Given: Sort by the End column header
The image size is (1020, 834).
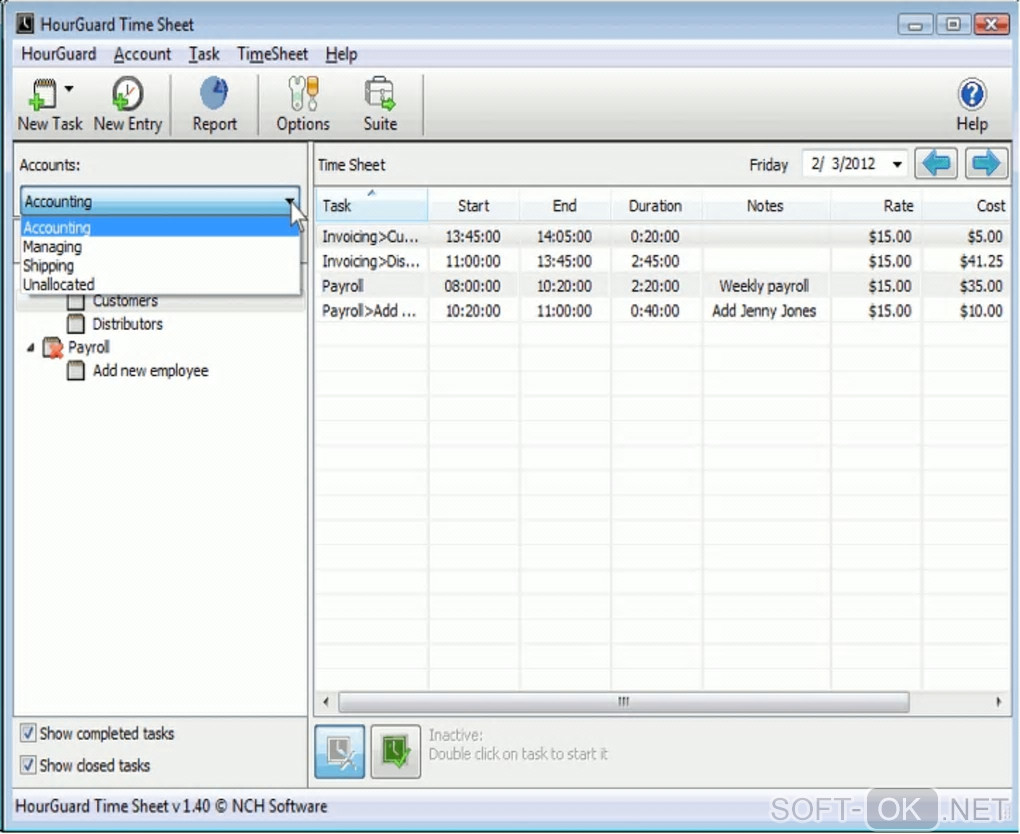Looking at the screenshot, I should tap(565, 206).
